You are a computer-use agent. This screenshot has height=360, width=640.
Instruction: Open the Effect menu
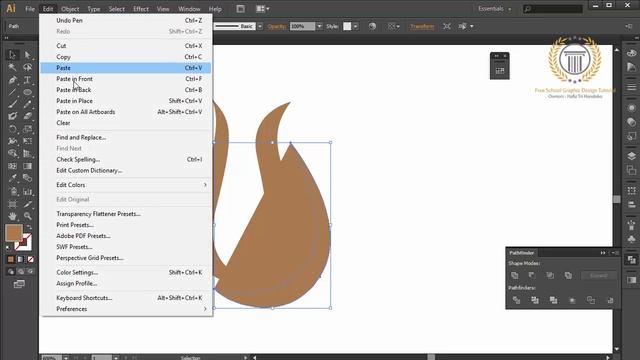pyautogui.click(x=141, y=9)
